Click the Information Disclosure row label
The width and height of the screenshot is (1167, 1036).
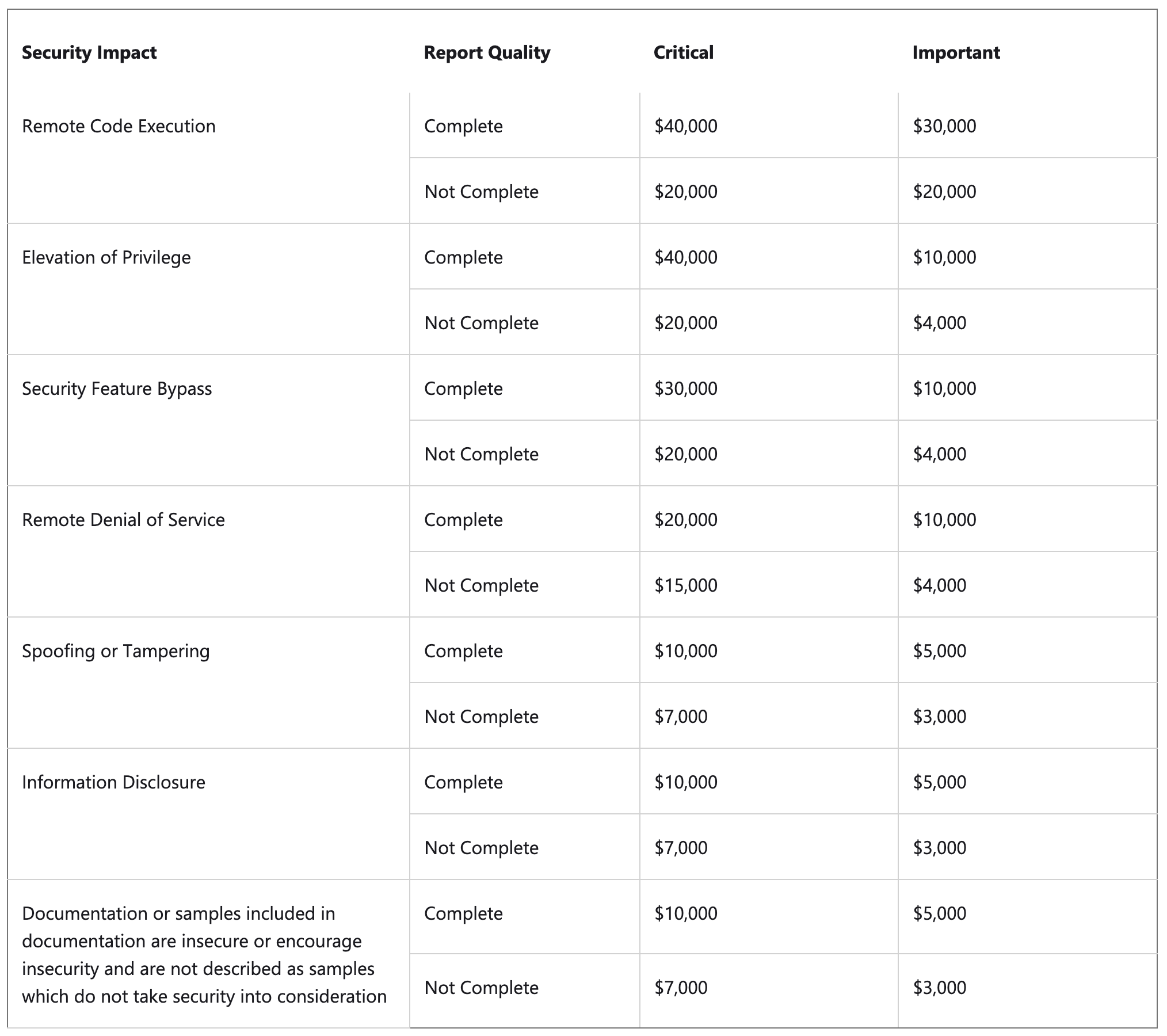tap(113, 782)
